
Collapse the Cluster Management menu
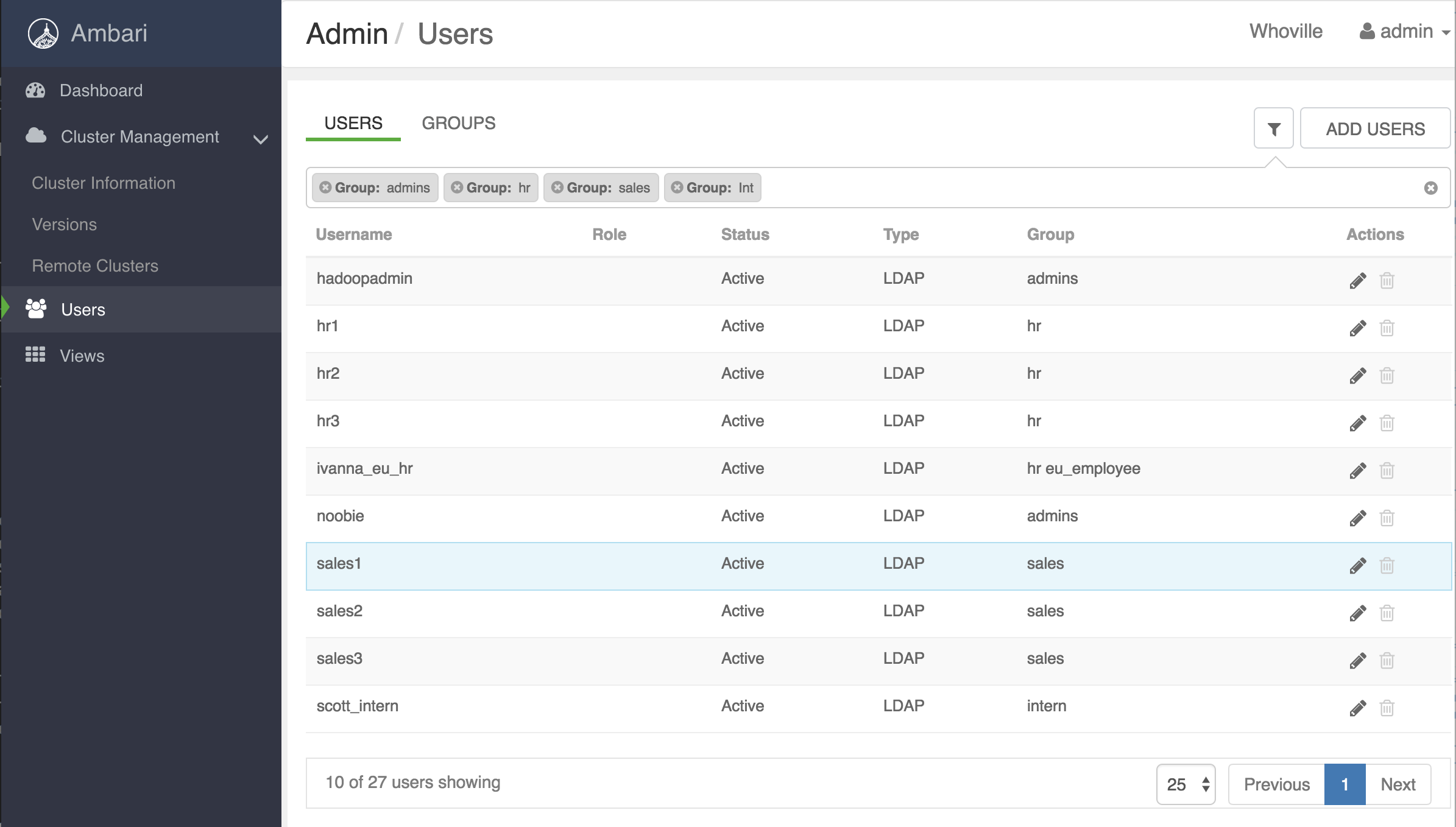[260, 139]
